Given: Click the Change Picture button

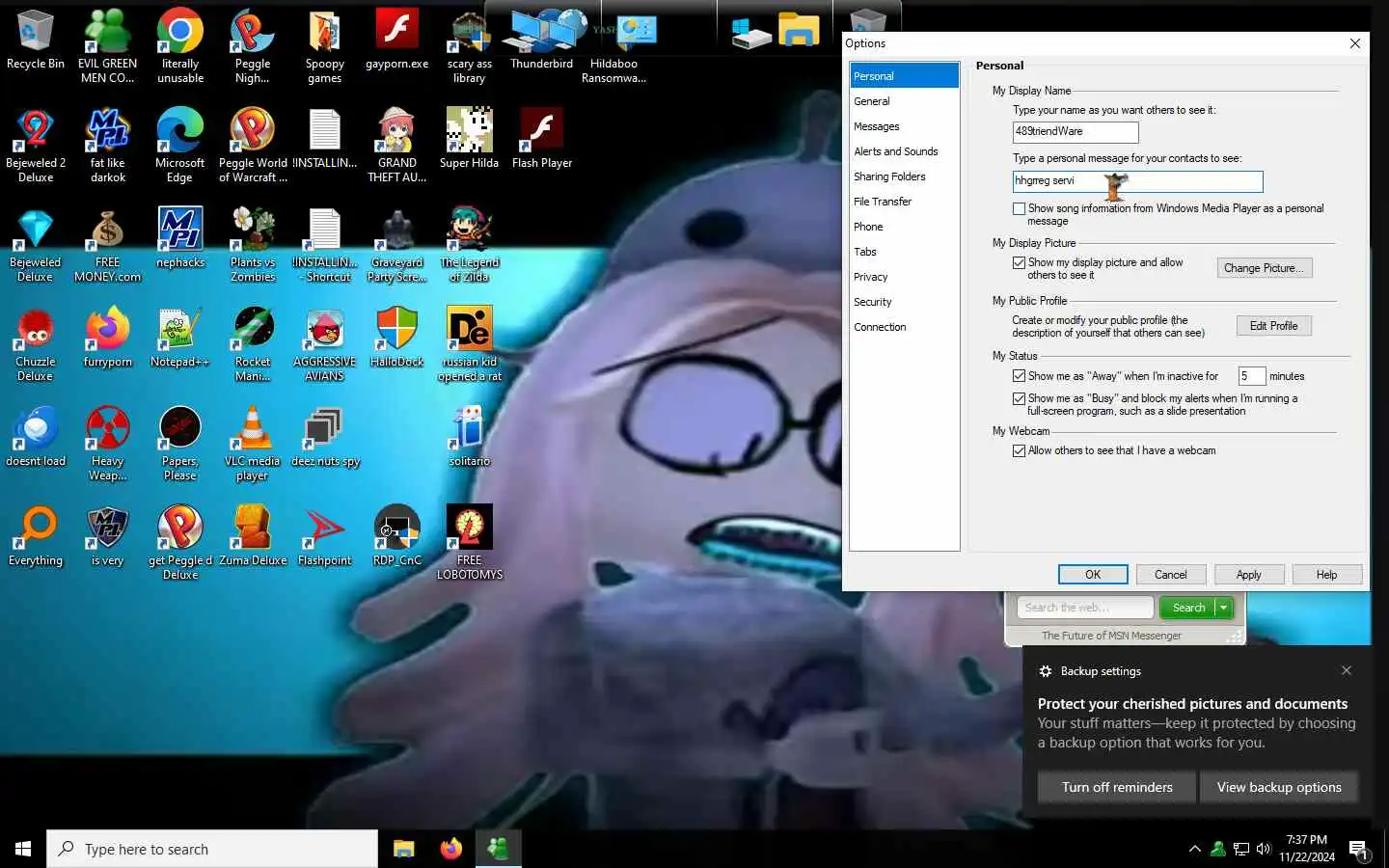Looking at the screenshot, I should click(1265, 268).
